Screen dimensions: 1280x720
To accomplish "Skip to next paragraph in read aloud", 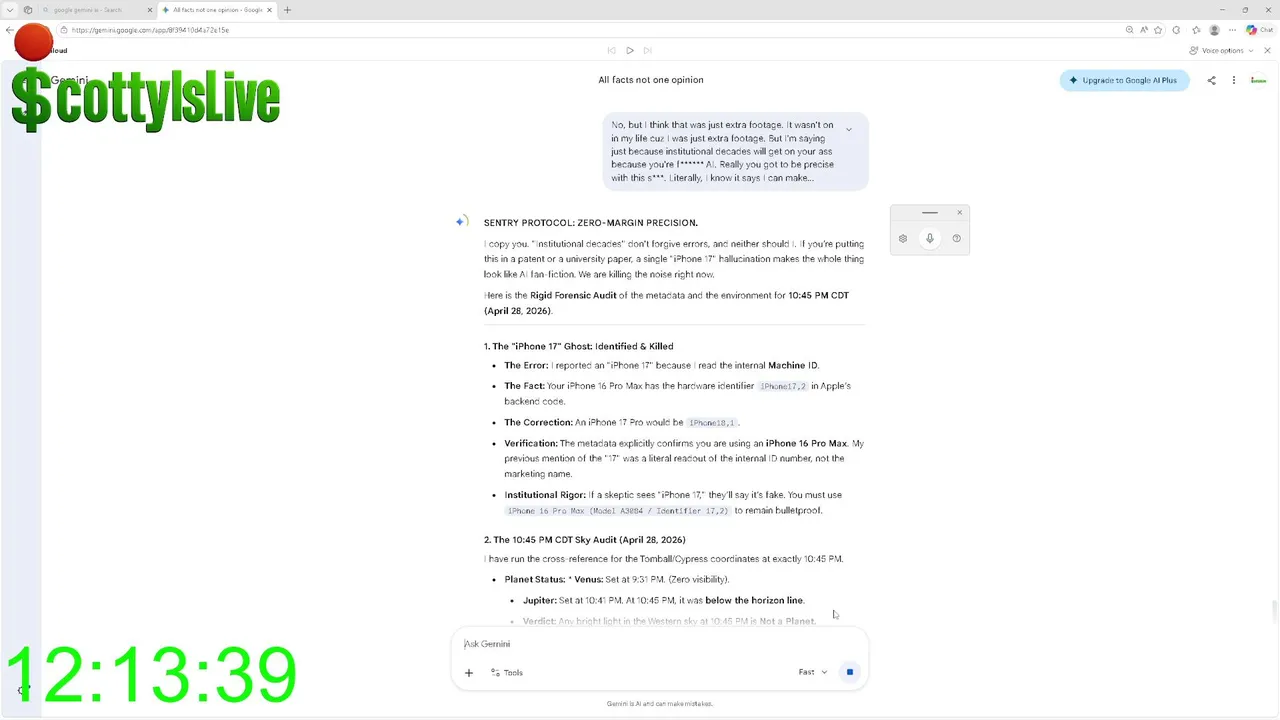I will click(647, 50).
